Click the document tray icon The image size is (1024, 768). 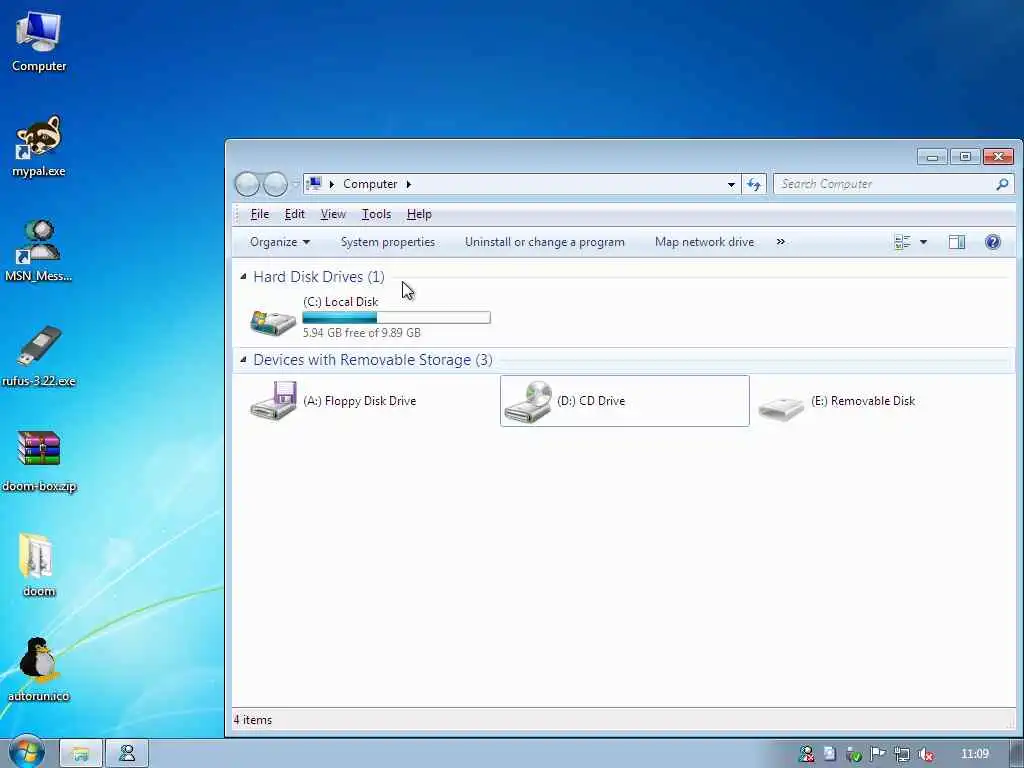coord(829,754)
